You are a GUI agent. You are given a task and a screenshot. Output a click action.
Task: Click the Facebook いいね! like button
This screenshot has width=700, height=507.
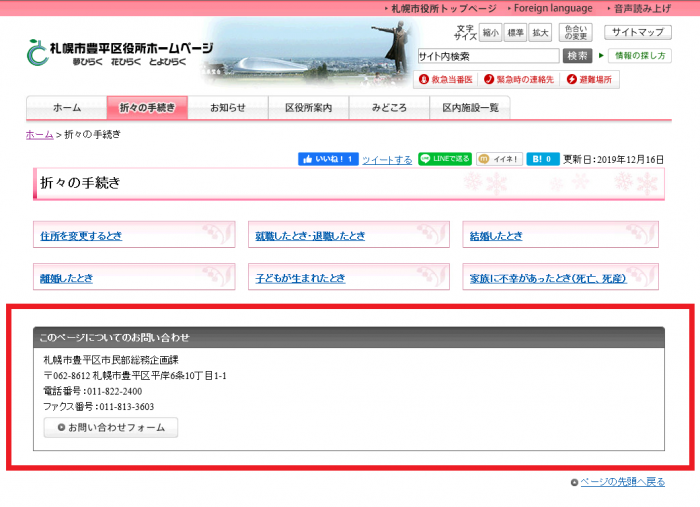click(327, 159)
